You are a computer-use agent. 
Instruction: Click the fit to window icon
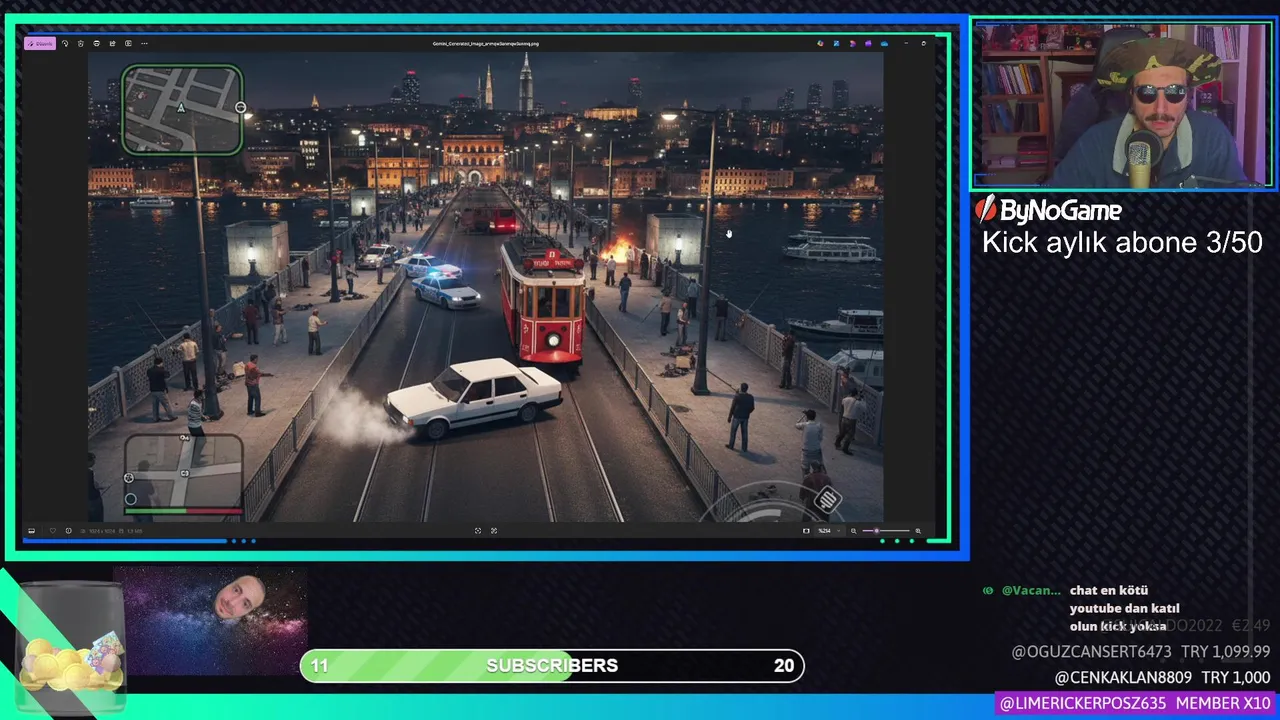[478, 531]
